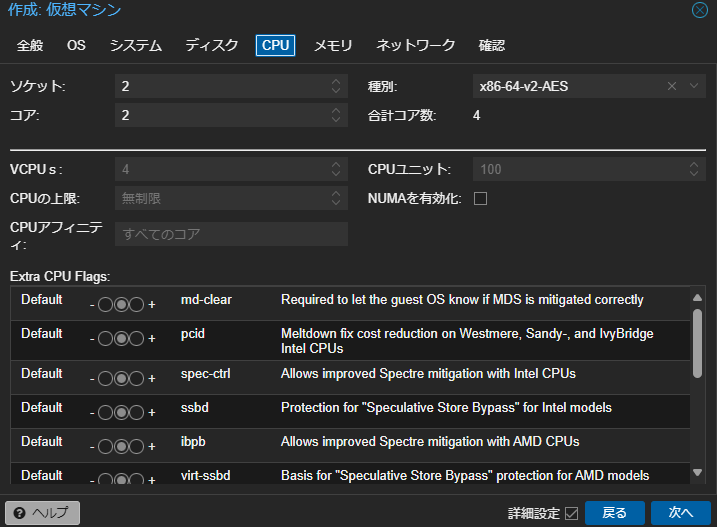Switch to the メモリ tab

pyautogui.click(x=333, y=45)
